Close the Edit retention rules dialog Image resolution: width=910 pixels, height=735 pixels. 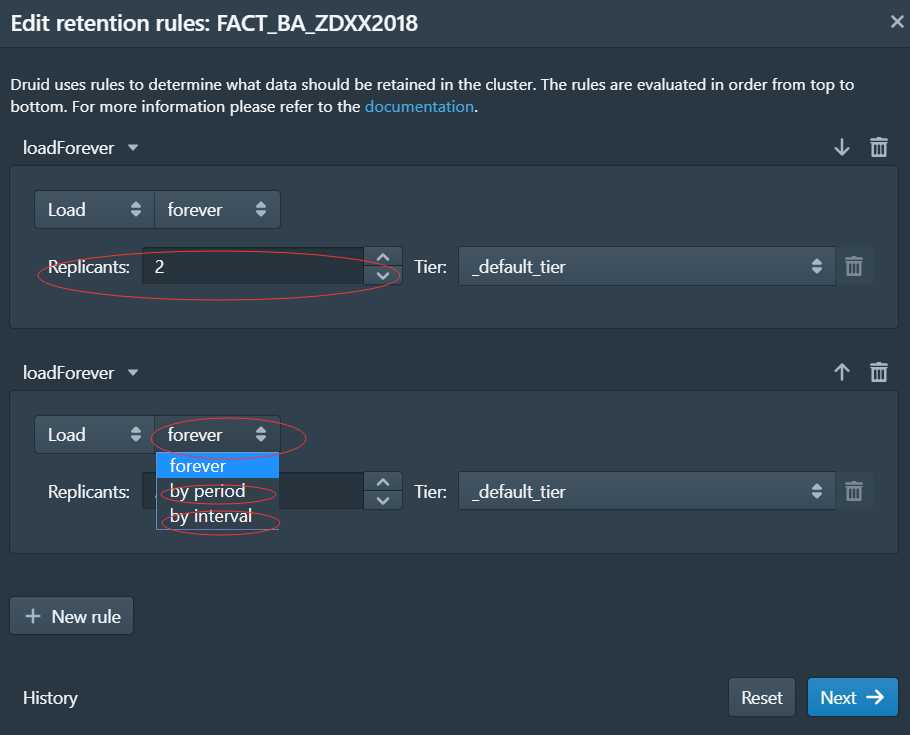coord(897,21)
